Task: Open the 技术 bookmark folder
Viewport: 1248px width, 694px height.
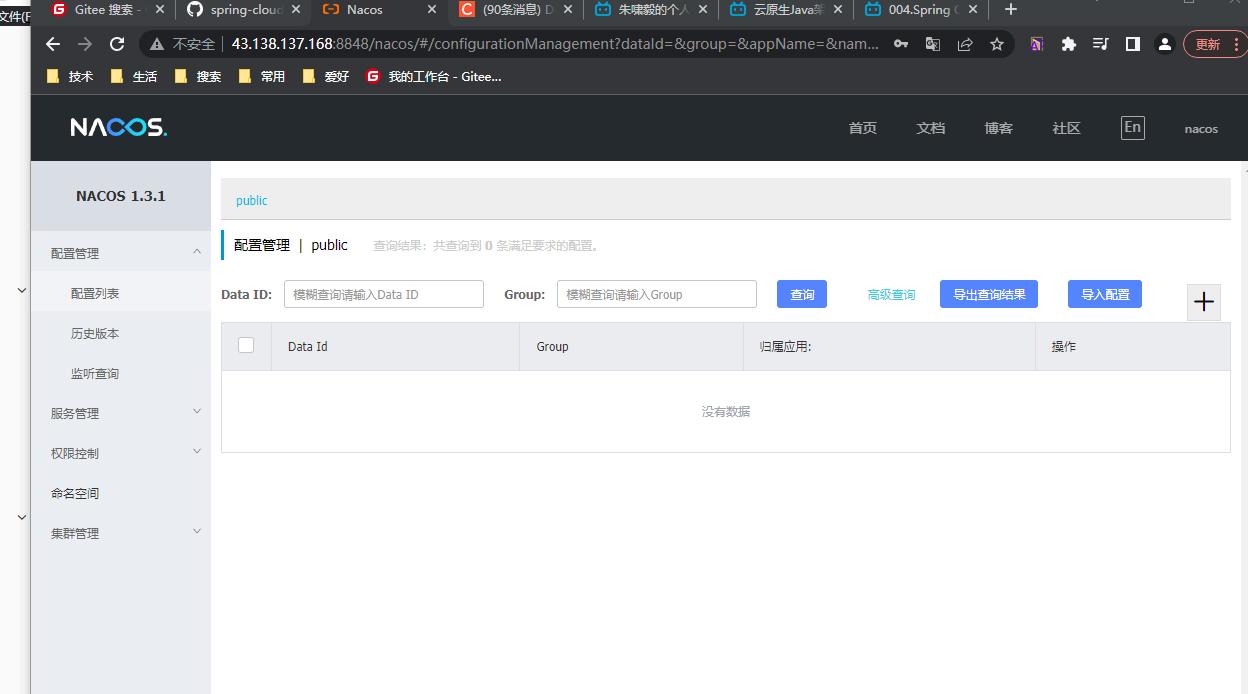Action: tap(70, 76)
